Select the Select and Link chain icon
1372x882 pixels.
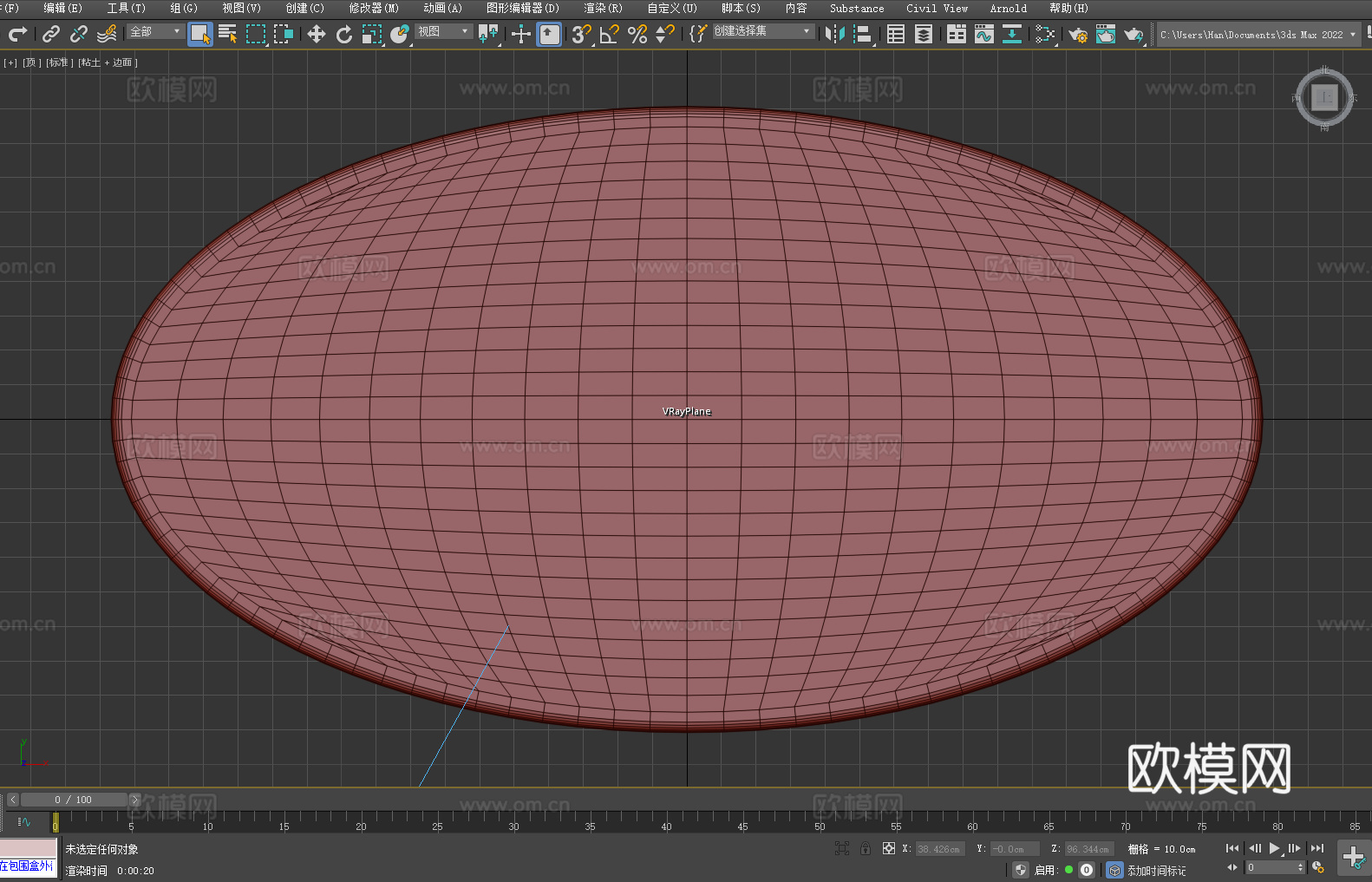click(x=51, y=34)
